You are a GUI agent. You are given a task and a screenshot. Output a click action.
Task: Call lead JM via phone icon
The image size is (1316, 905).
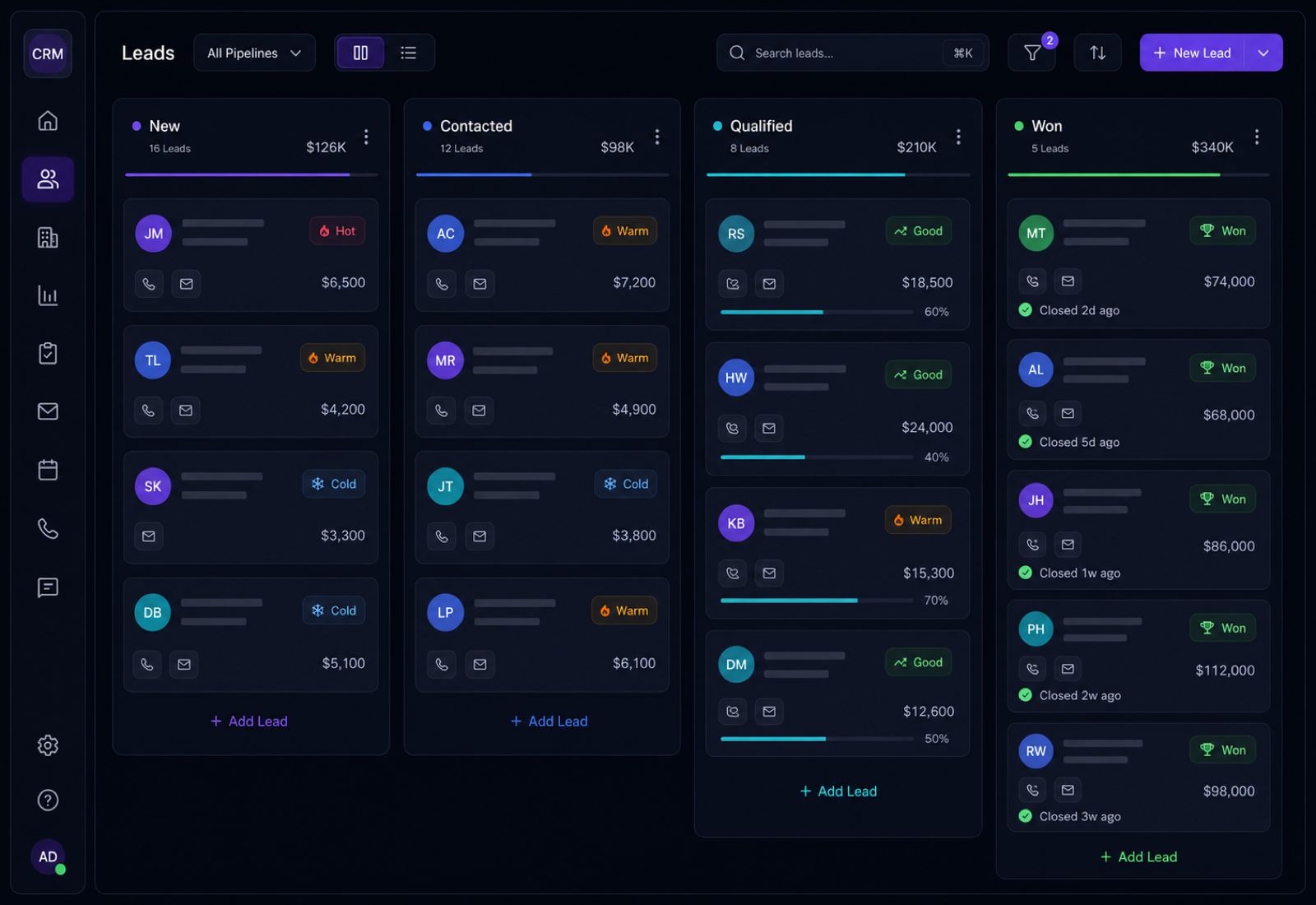tap(149, 284)
